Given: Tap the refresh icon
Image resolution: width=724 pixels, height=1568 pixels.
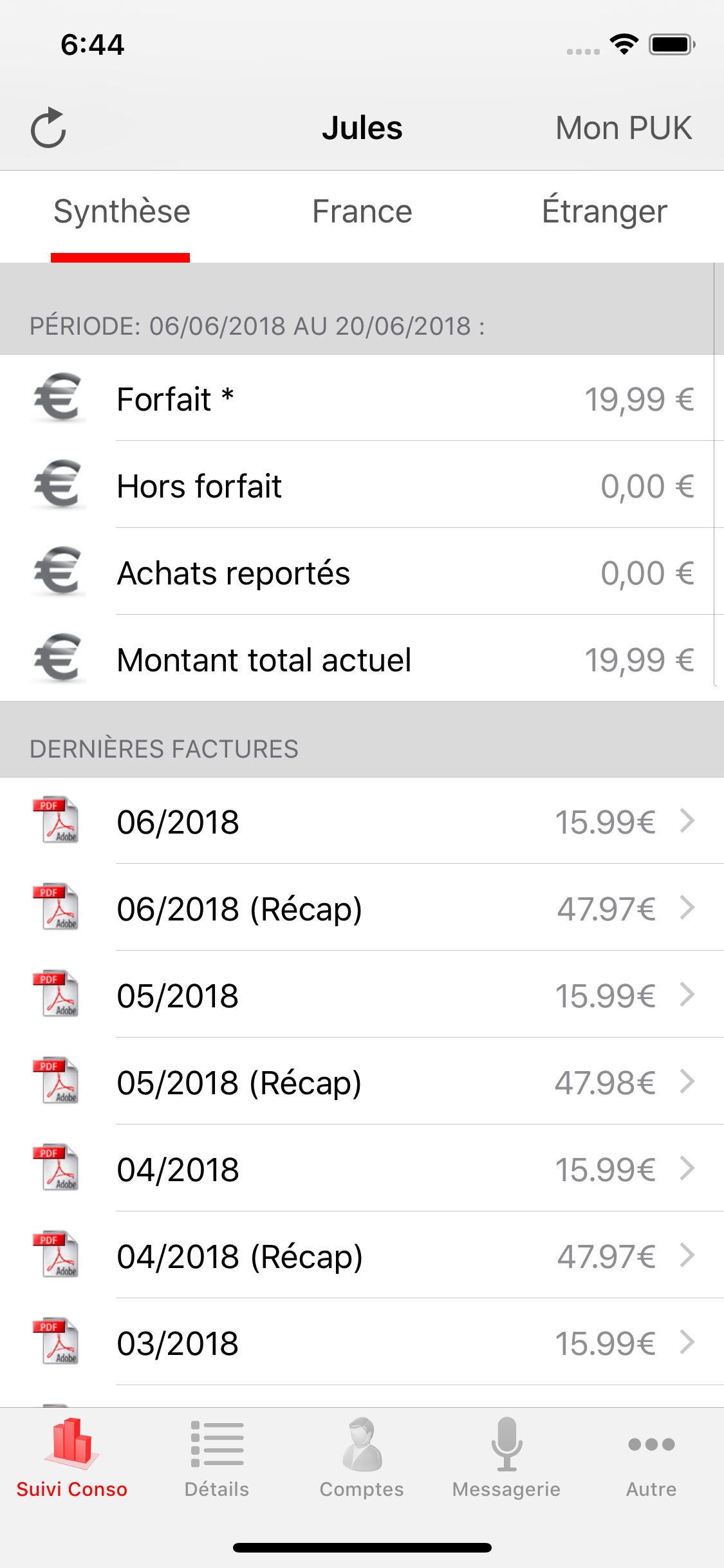Looking at the screenshot, I should pos(49,127).
